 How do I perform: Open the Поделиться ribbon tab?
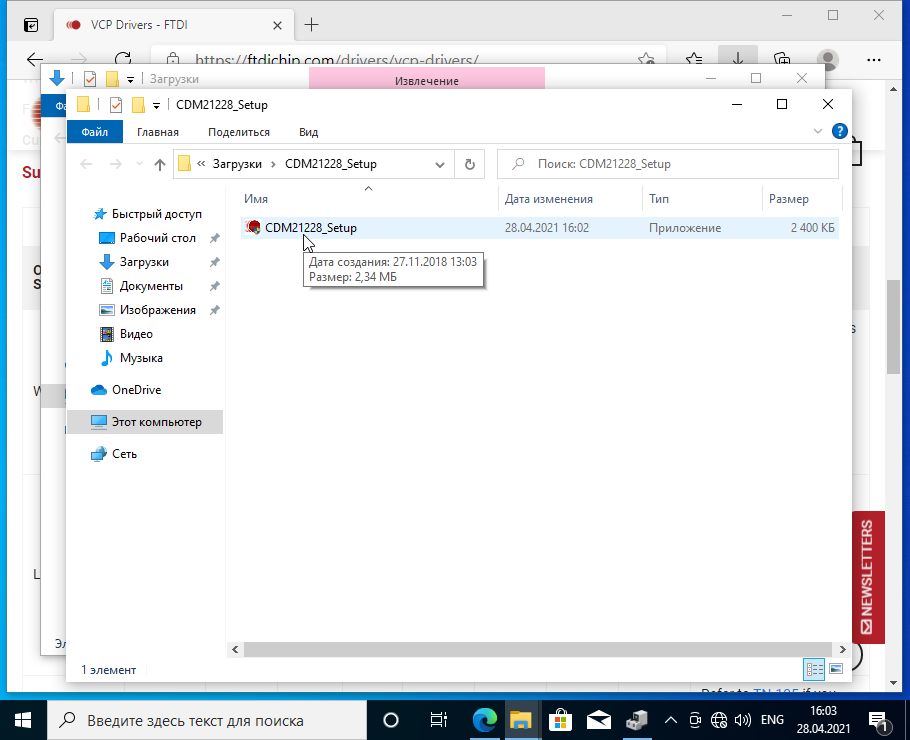239,132
